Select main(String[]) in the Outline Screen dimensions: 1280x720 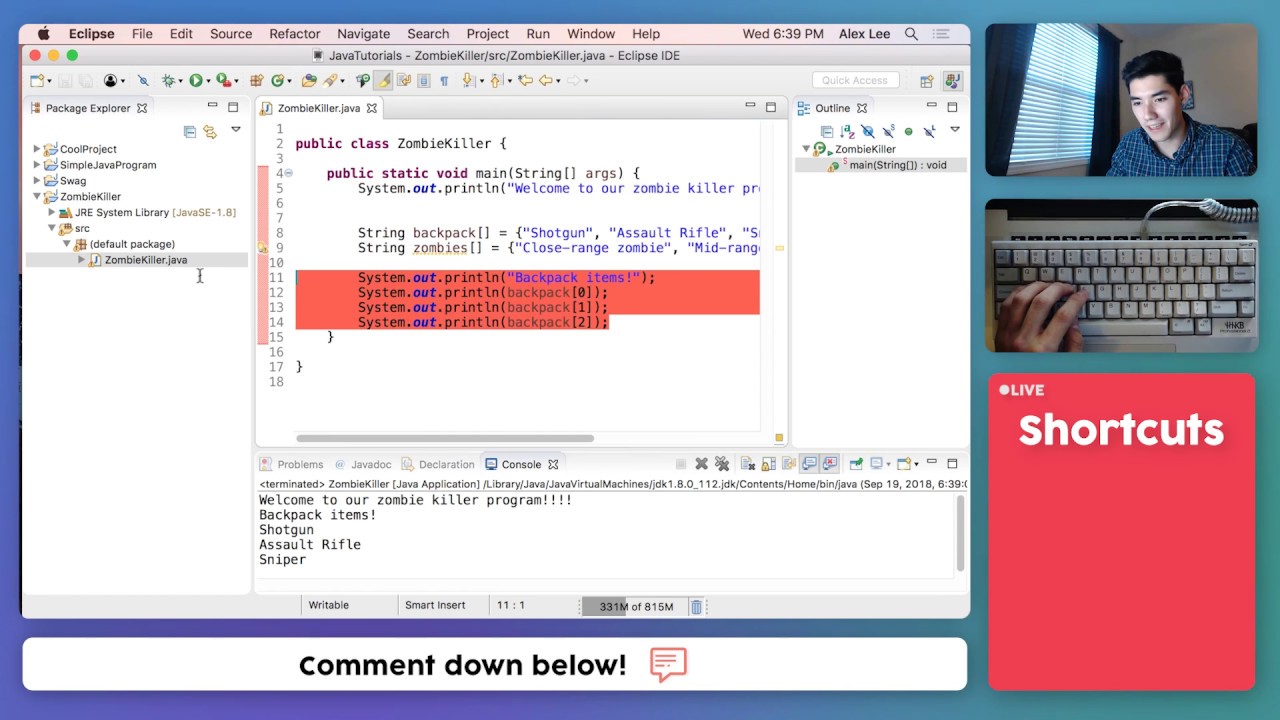click(x=897, y=165)
